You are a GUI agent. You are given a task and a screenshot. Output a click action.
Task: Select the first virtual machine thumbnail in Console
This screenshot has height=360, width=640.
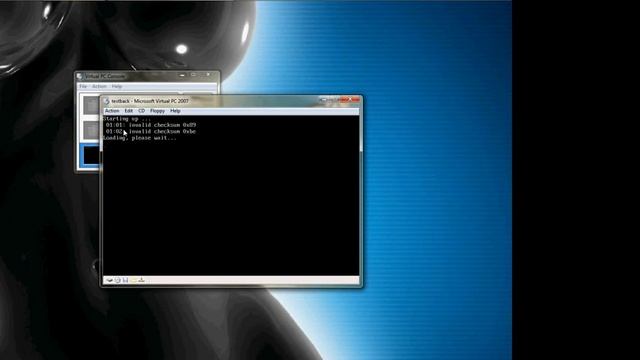pos(91,105)
